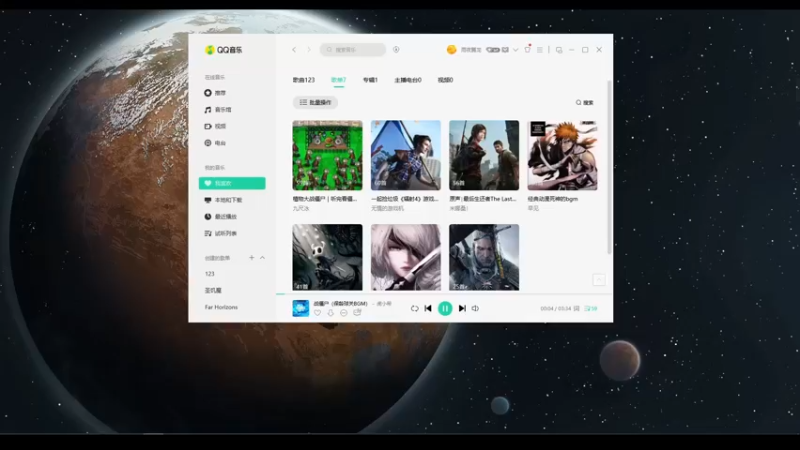Click the volume speaker icon
The width and height of the screenshot is (800, 450).
click(475, 308)
